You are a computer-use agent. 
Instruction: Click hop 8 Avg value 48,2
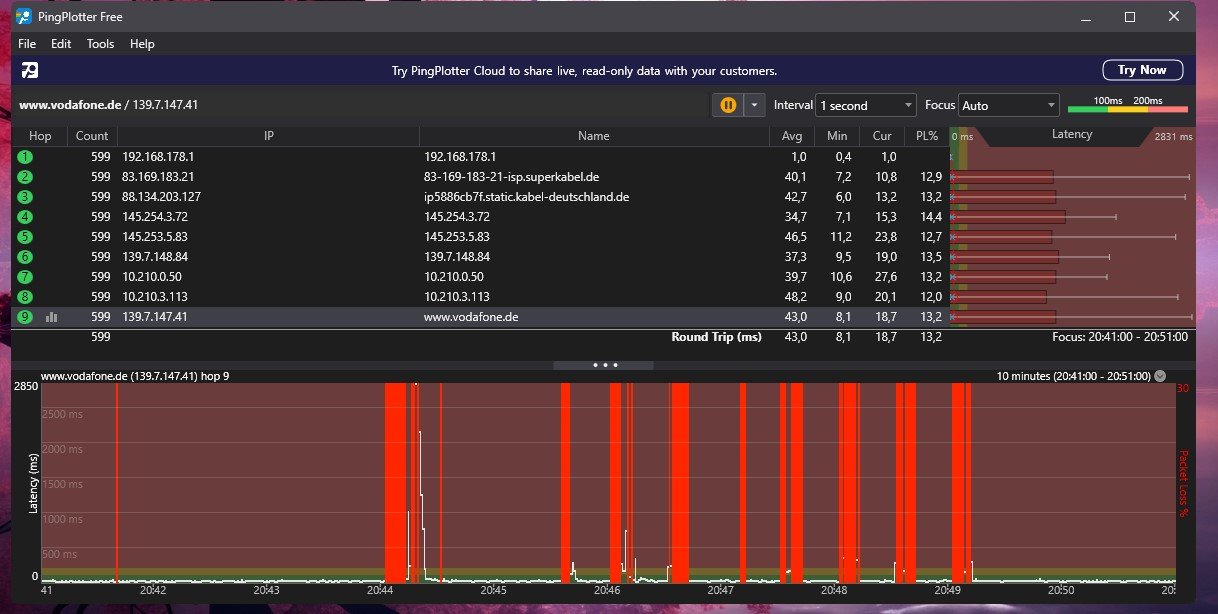click(x=796, y=297)
